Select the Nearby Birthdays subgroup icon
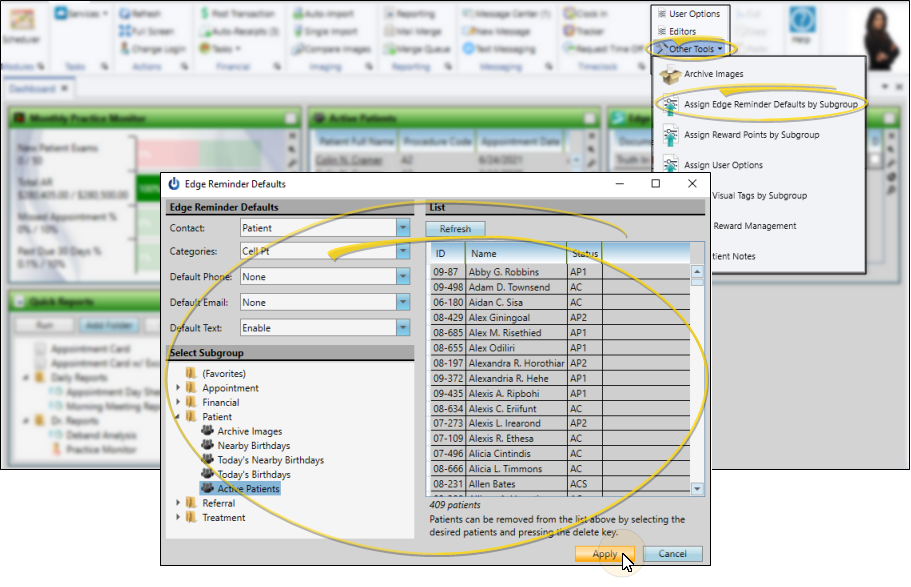The height and width of the screenshot is (587, 911). tap(207, 446)
